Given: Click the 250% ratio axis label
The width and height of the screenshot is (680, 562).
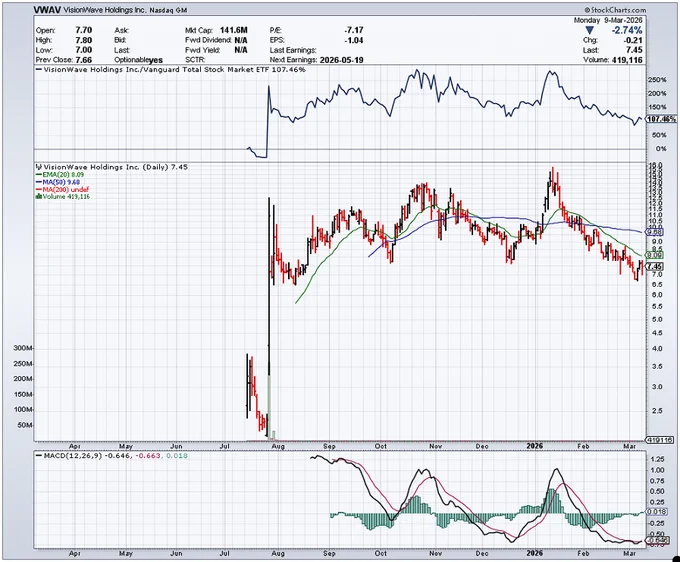Looking at the screenshot, I should click(657, 80).
